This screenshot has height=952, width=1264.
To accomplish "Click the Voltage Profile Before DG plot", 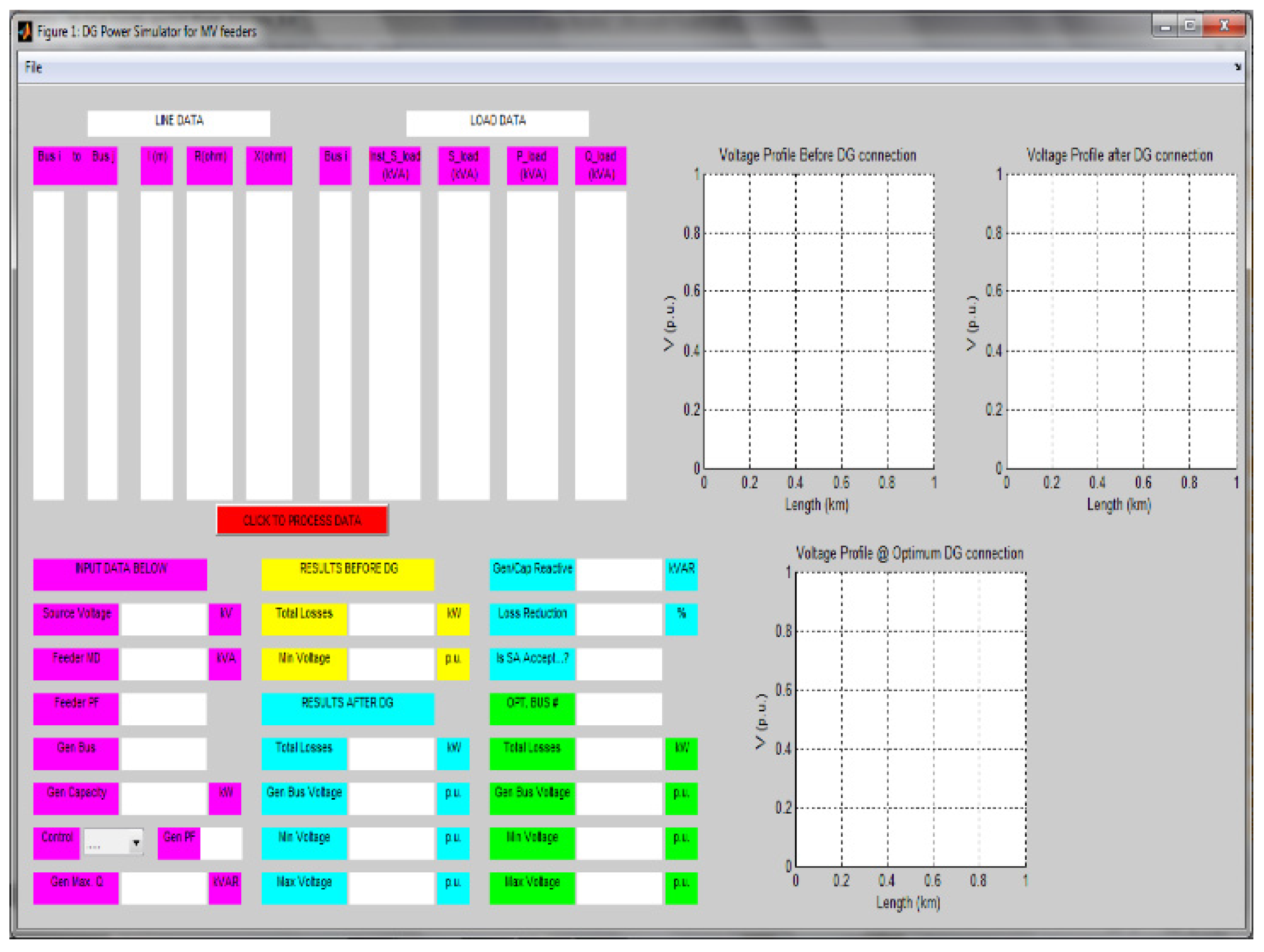I will click(818, 321).
